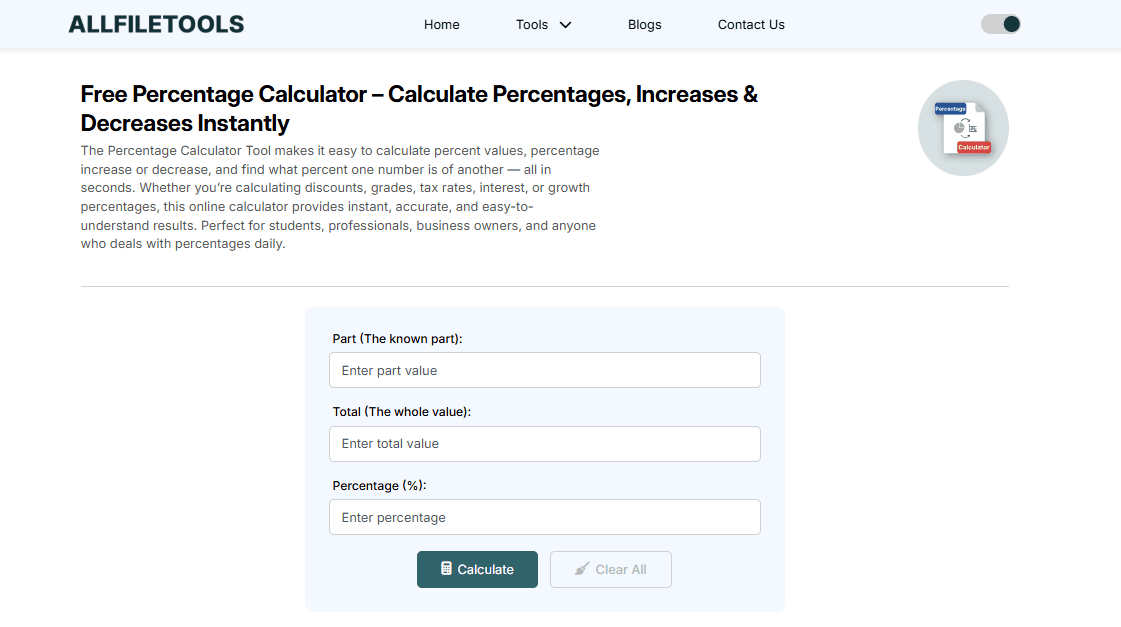Click the broom icon beside Clear All
Viewport: 1121px width, 627px height.
(x=582, y=569)
